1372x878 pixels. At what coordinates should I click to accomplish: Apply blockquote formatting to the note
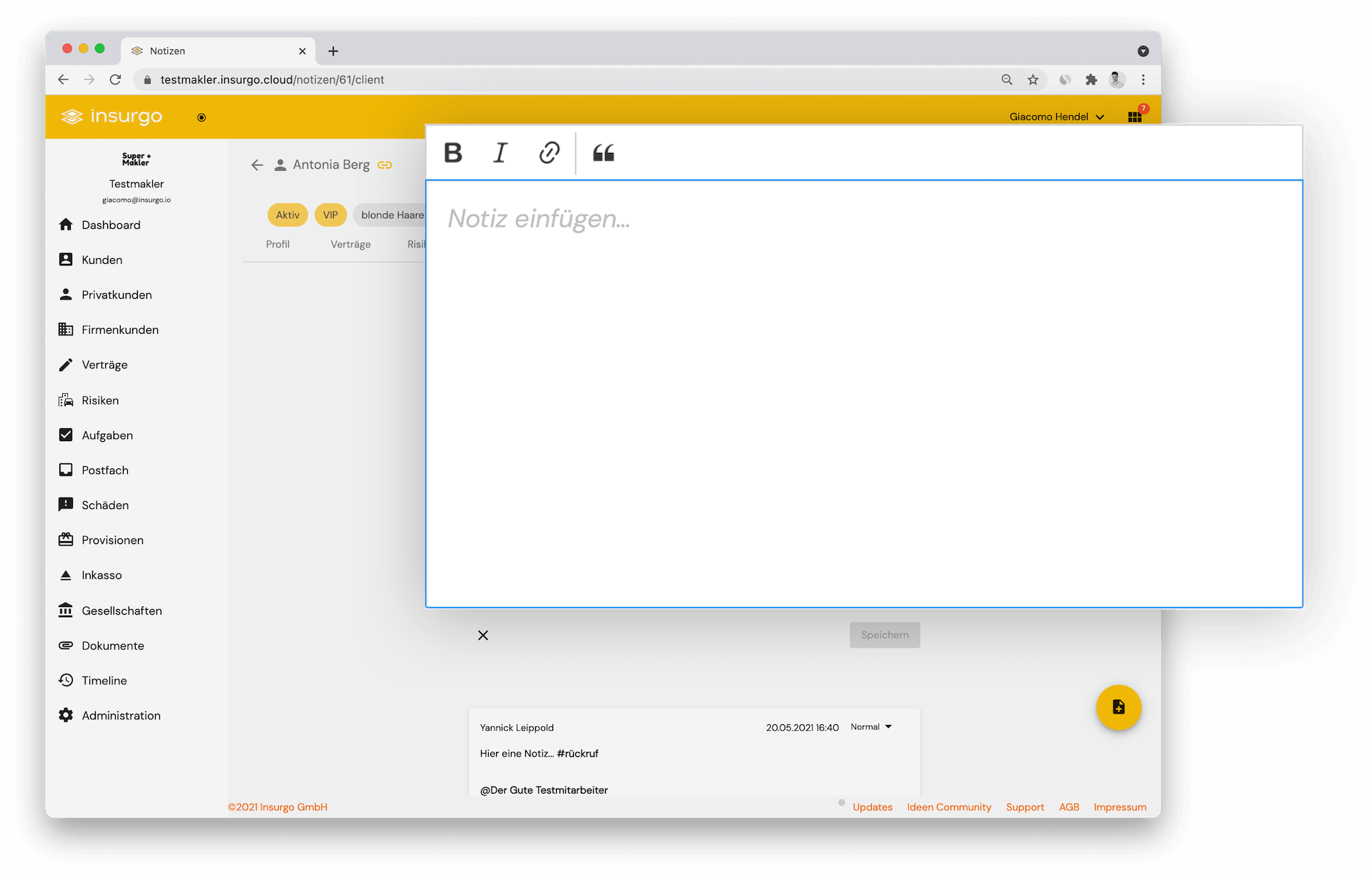[x=603, y=152]
